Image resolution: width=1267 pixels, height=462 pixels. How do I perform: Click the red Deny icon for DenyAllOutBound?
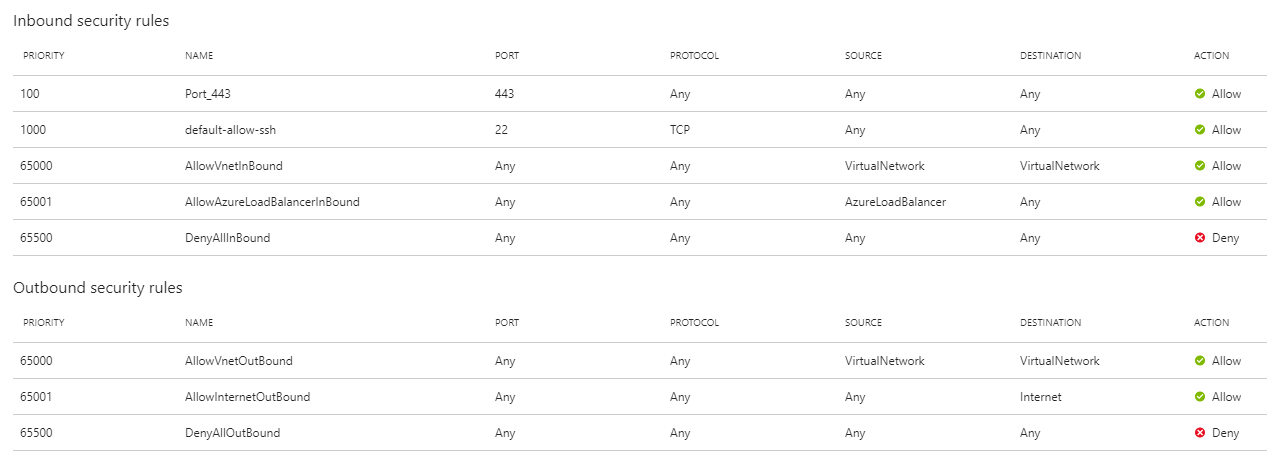point(1200,433)
